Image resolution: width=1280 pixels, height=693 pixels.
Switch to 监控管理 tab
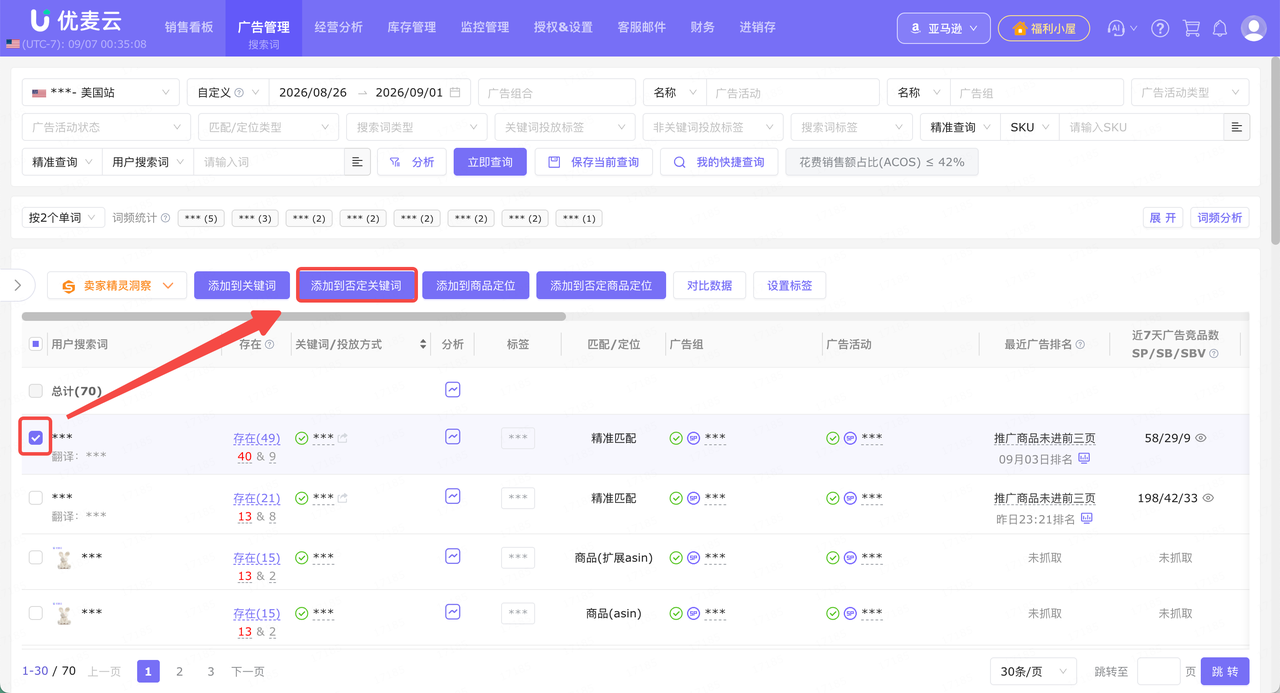coord(485,27)
